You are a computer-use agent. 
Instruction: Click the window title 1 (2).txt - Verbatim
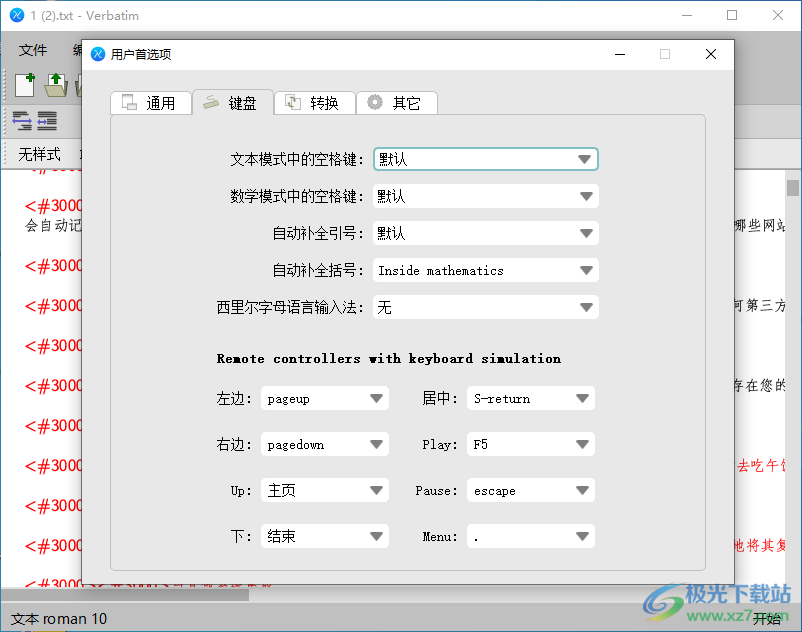(84, 16)
